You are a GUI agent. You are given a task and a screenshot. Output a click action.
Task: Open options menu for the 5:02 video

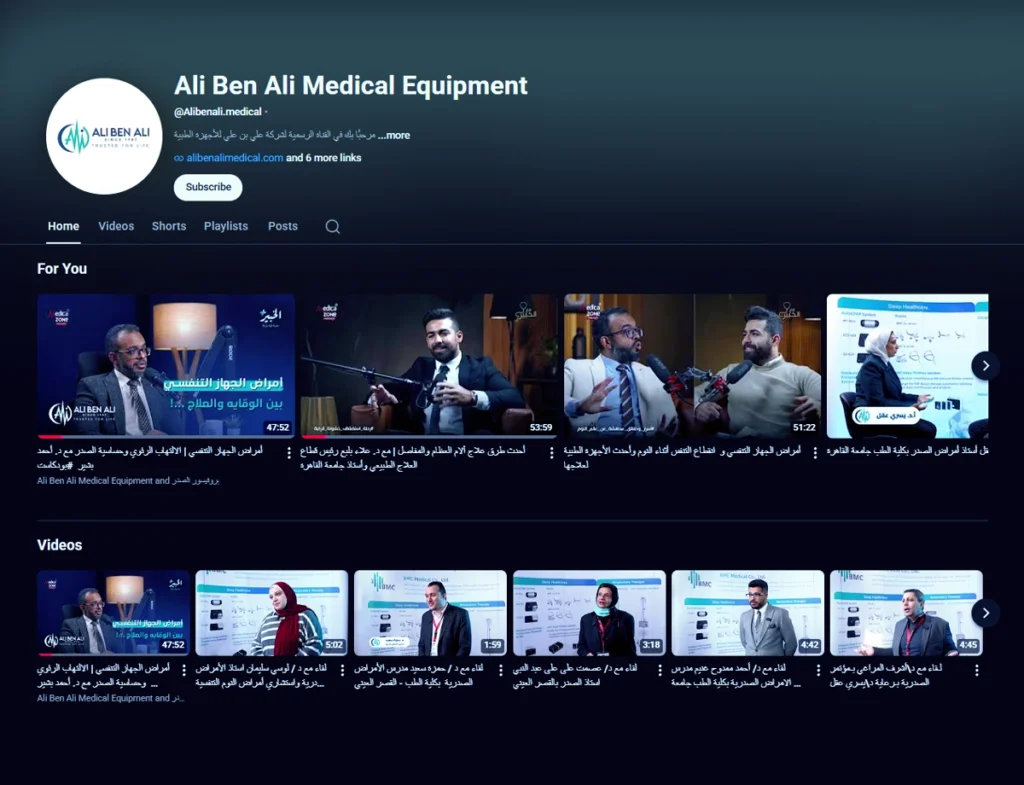342,670
